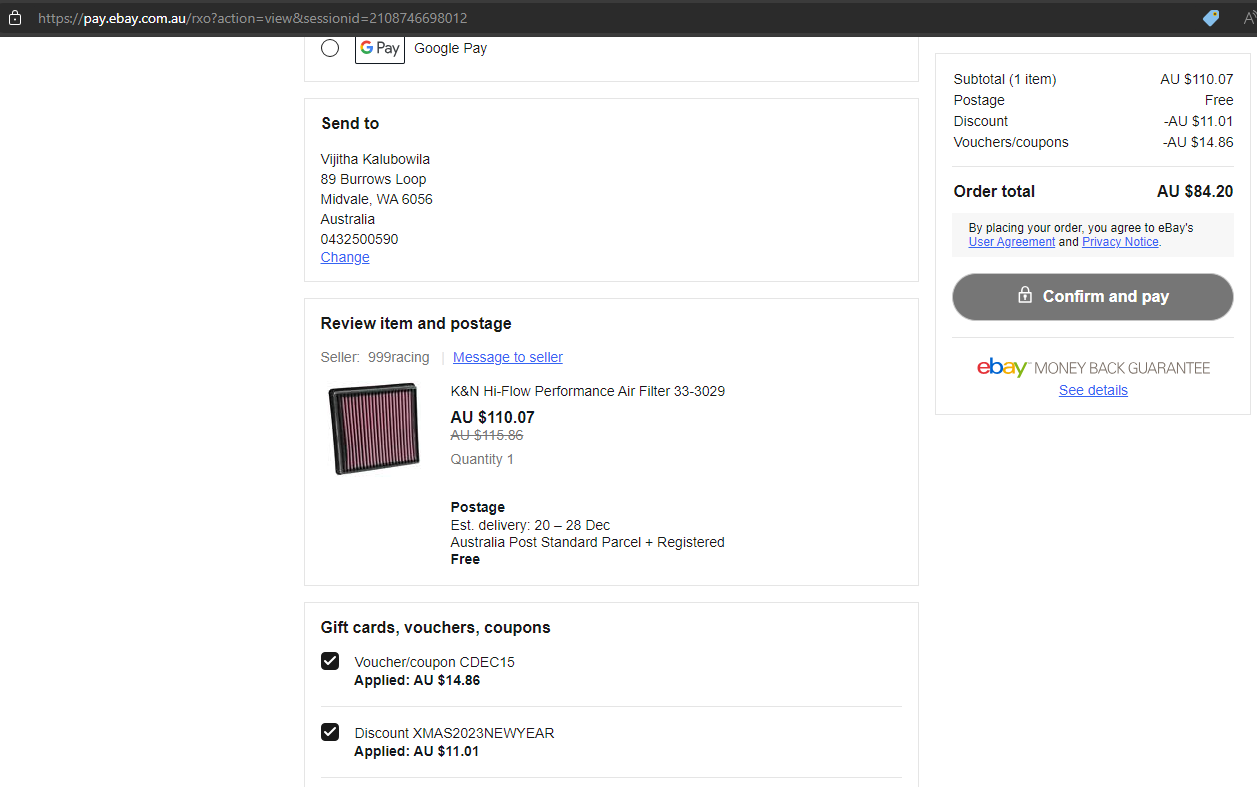Viewport: 1257px width, 787px height.
Task: Click Change link under Send to address
Action: point(345,257)
